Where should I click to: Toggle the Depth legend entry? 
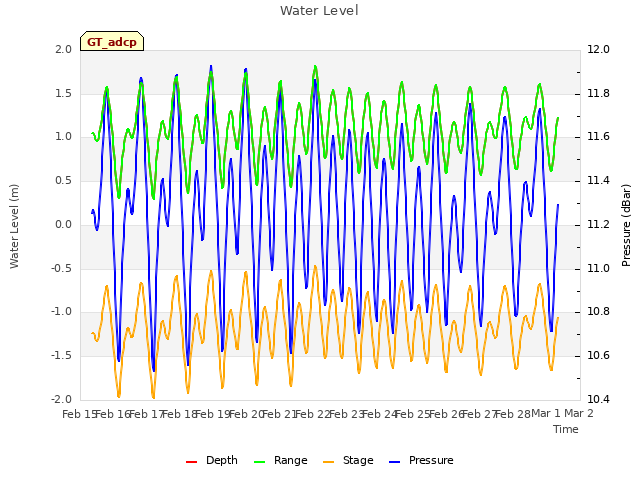(211, 460)
